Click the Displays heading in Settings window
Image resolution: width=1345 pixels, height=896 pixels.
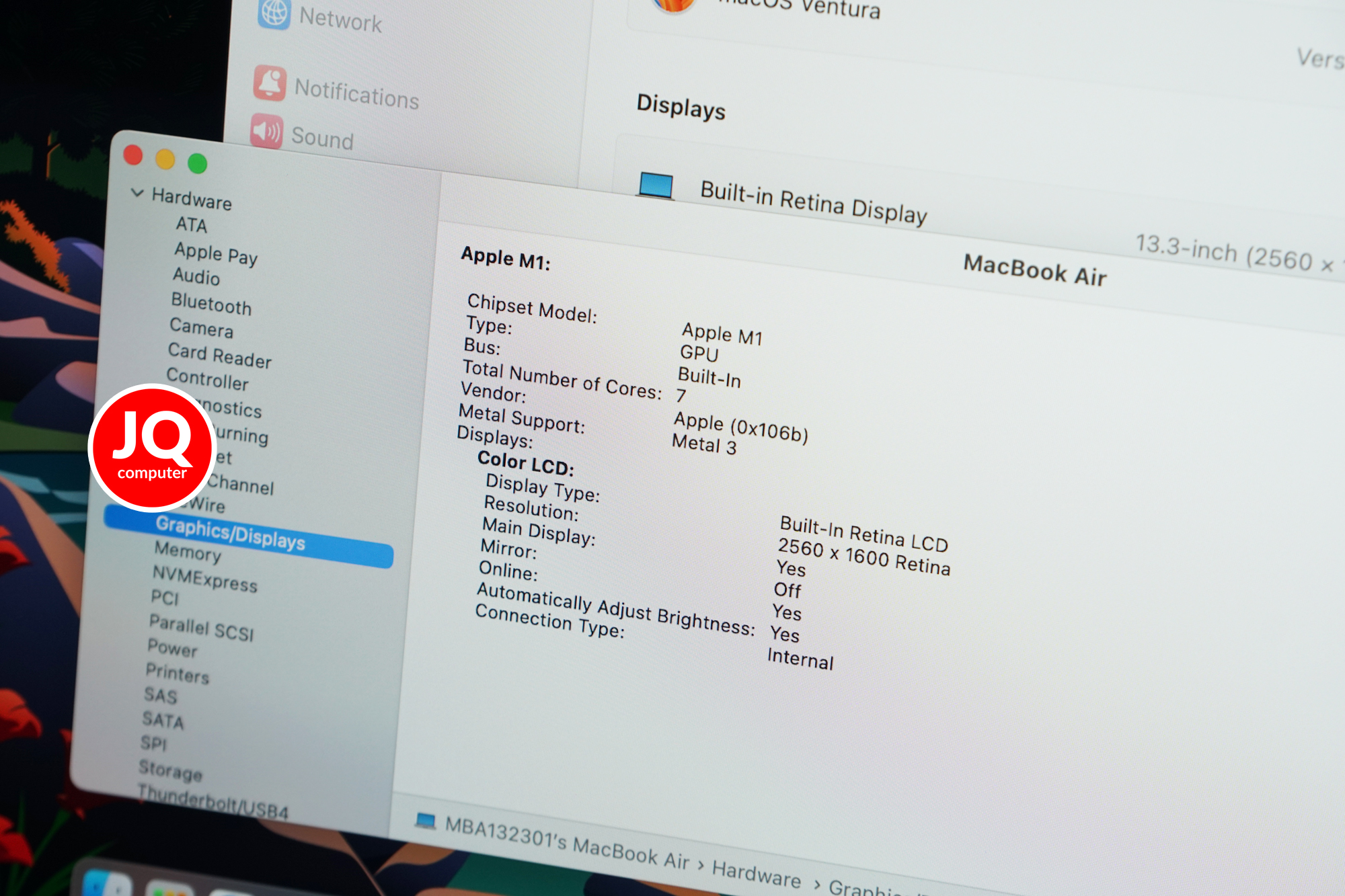tap(681, 107)
